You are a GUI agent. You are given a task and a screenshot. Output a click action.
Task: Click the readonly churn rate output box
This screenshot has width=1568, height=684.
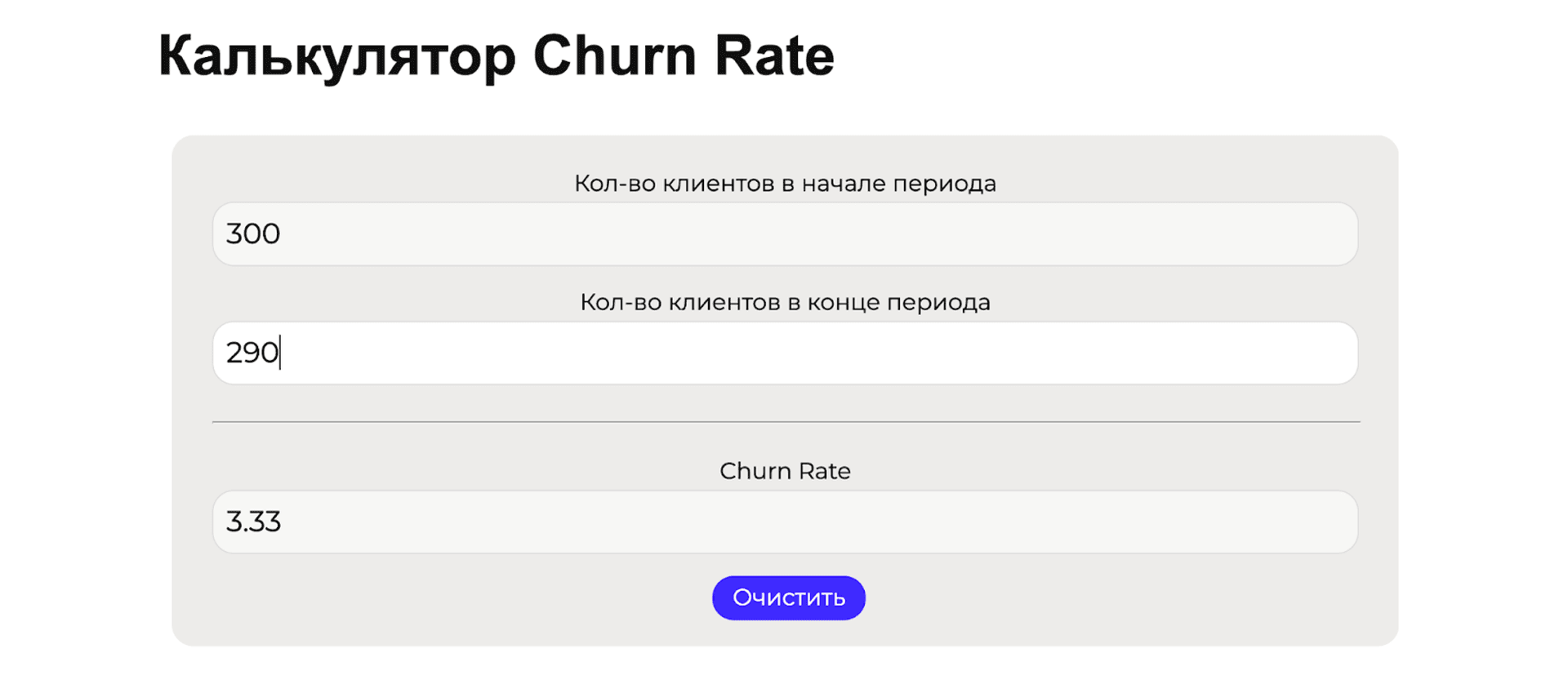784,521
